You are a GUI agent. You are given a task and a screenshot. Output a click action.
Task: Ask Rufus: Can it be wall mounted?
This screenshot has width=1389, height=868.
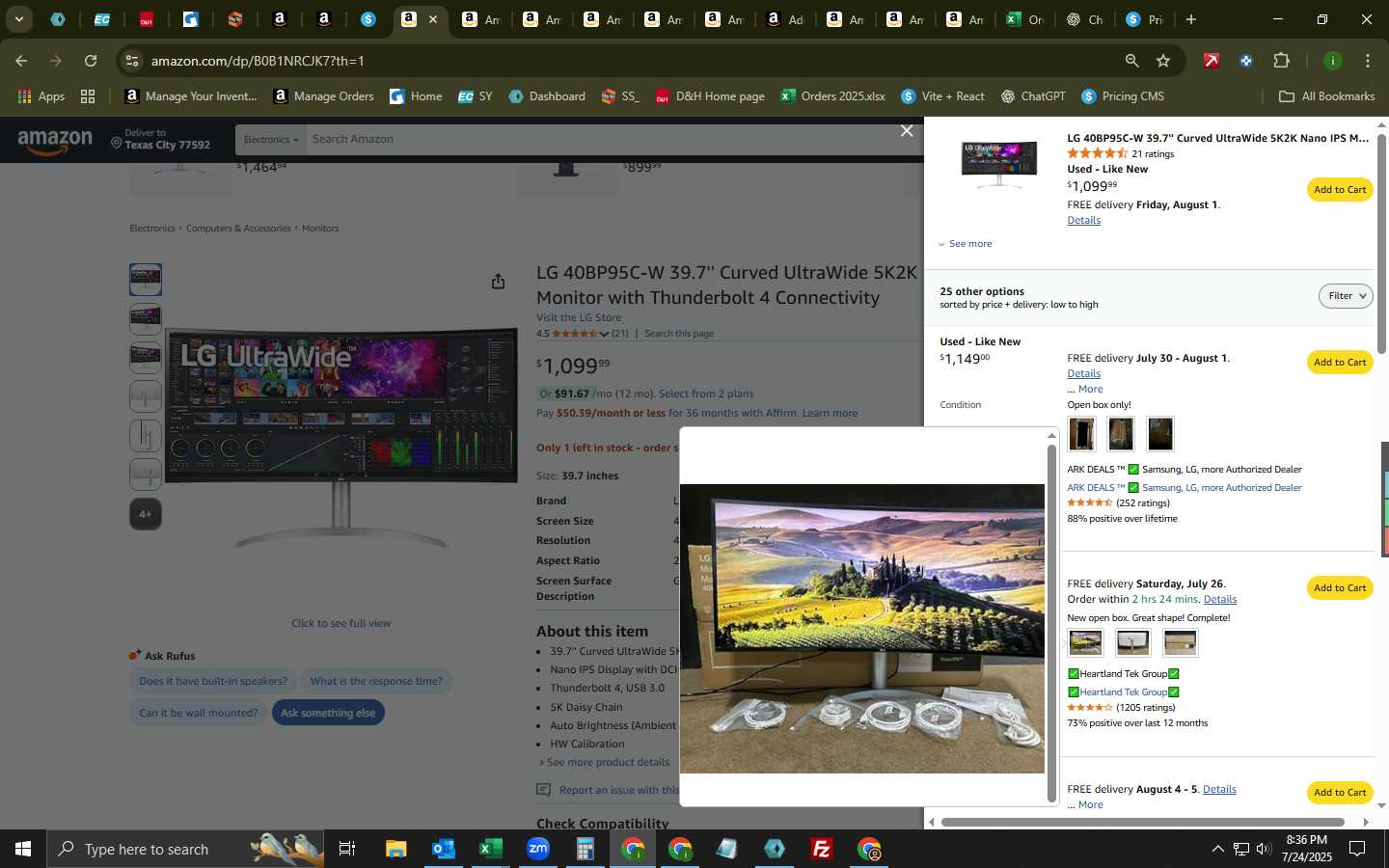coord(199,714)
